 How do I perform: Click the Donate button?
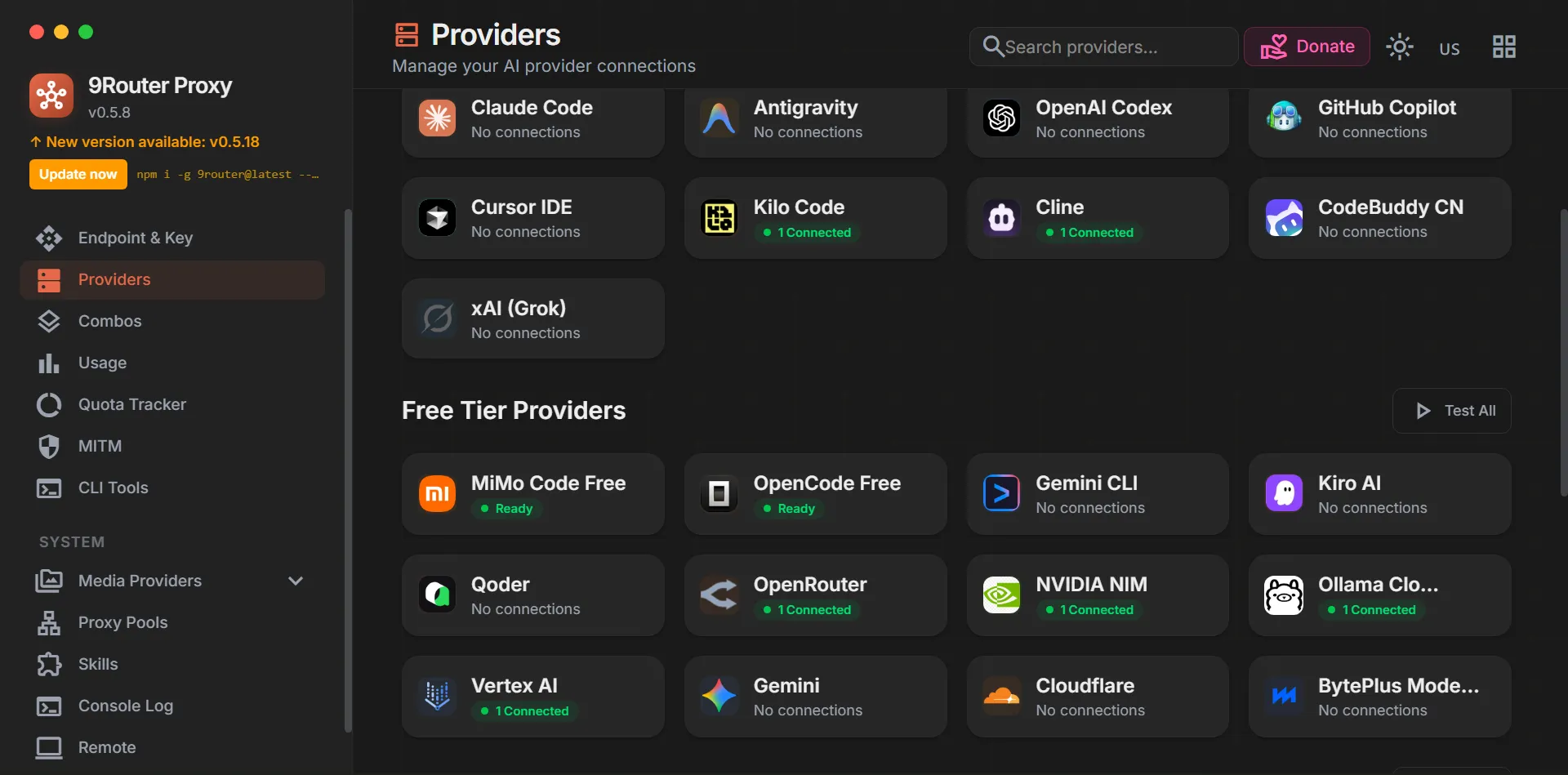1307,47
